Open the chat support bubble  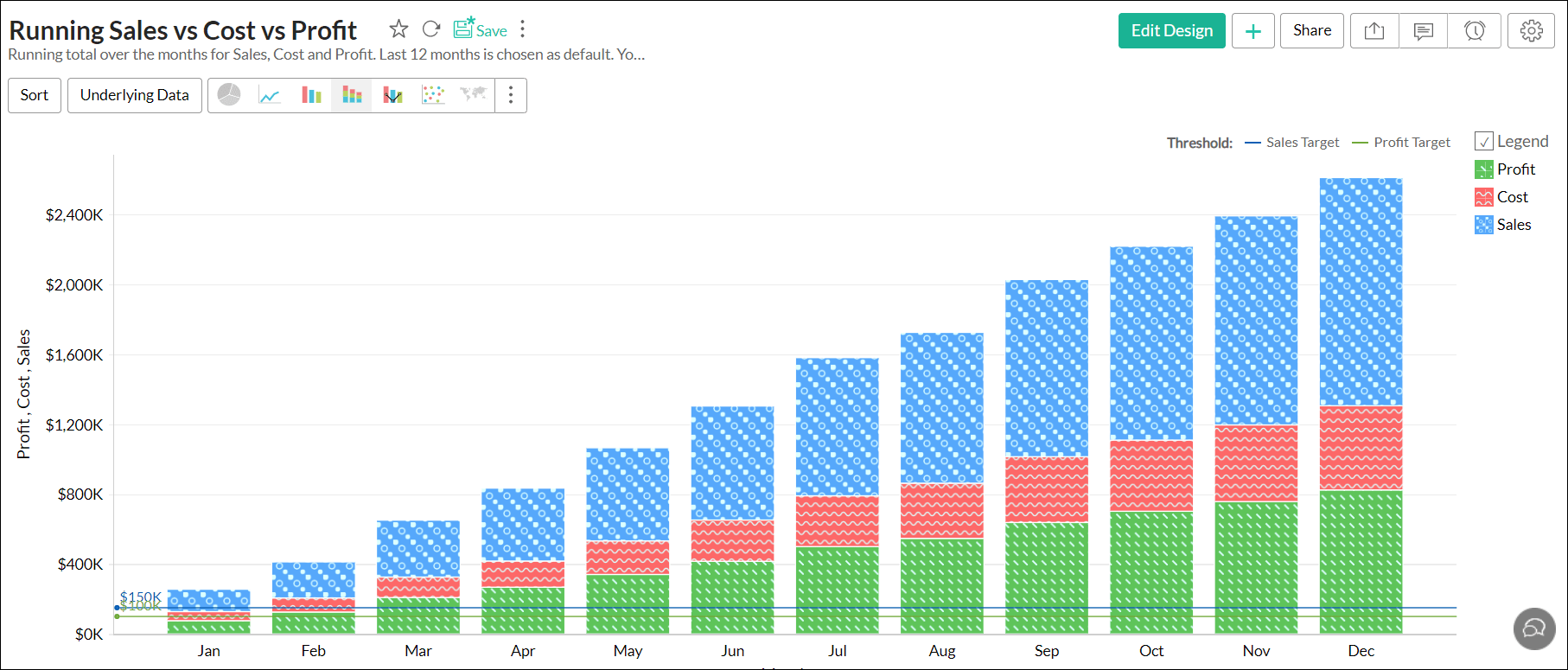(x=1534, y=629)
